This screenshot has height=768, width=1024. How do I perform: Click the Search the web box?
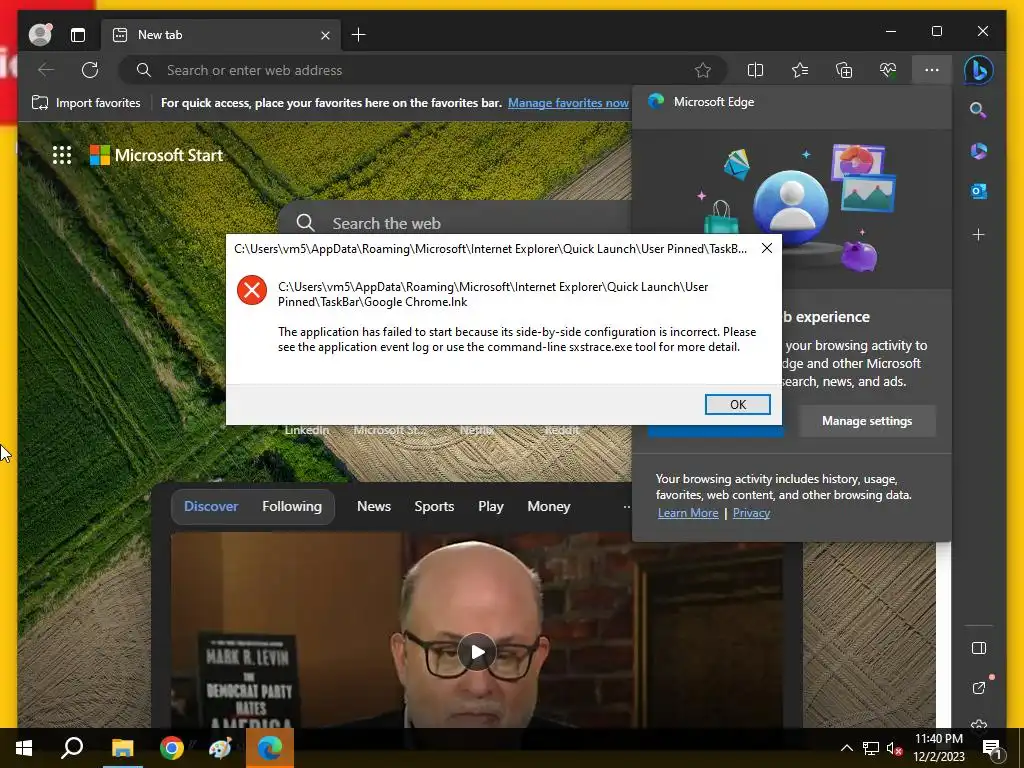click(457, 223)
